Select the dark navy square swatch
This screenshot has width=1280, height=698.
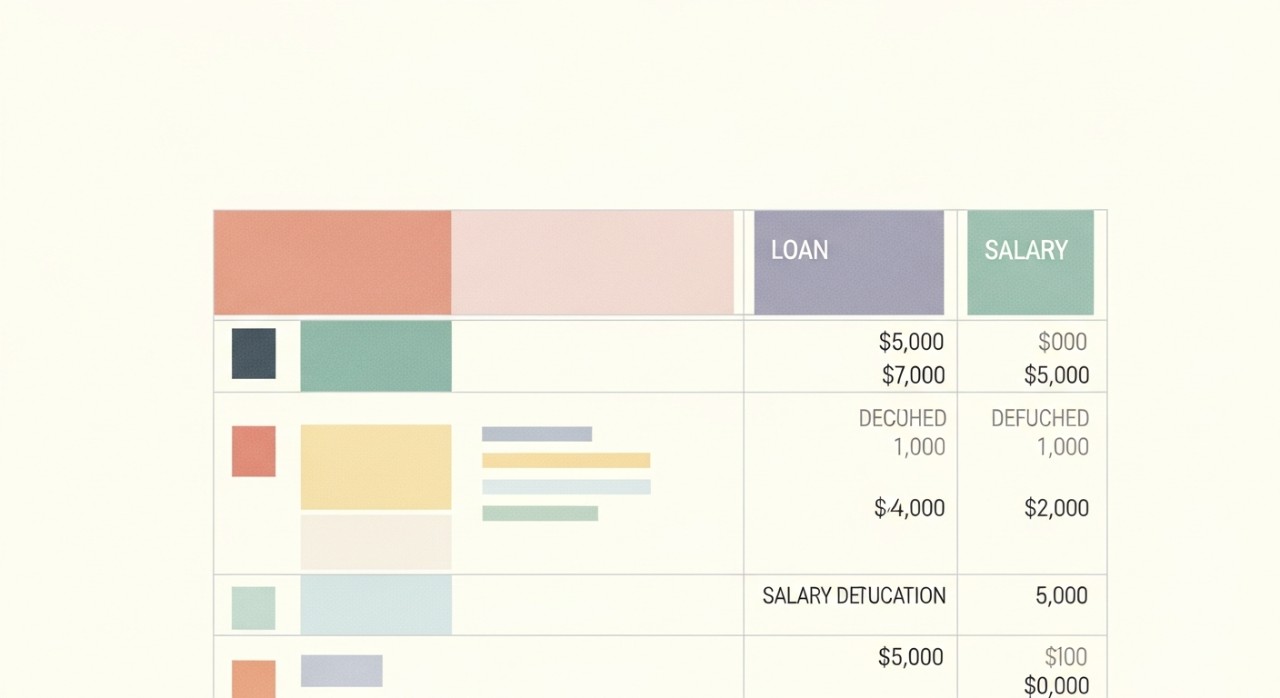[254, 354]
